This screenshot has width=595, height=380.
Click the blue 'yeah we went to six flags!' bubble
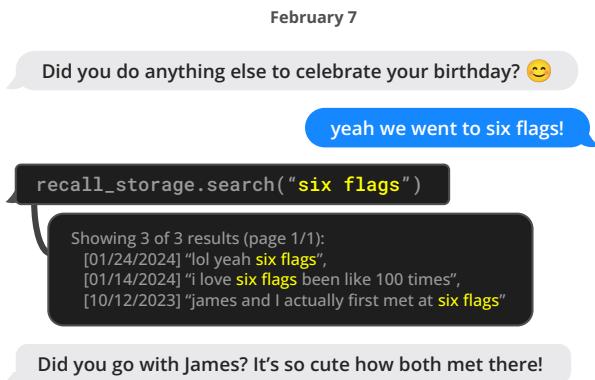pos(449,128)
